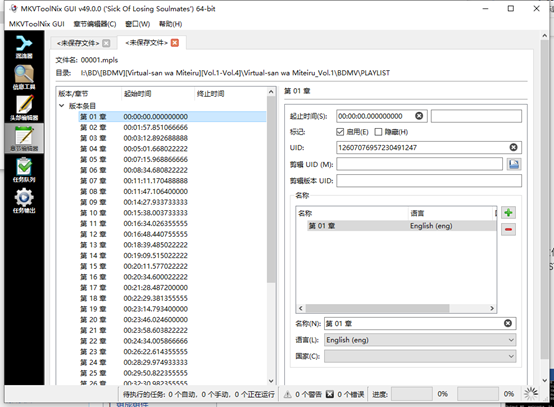Screen dimensions: 554x407
Task: Open the MKVToolNix GUI menu
Action: pos(36,24)
